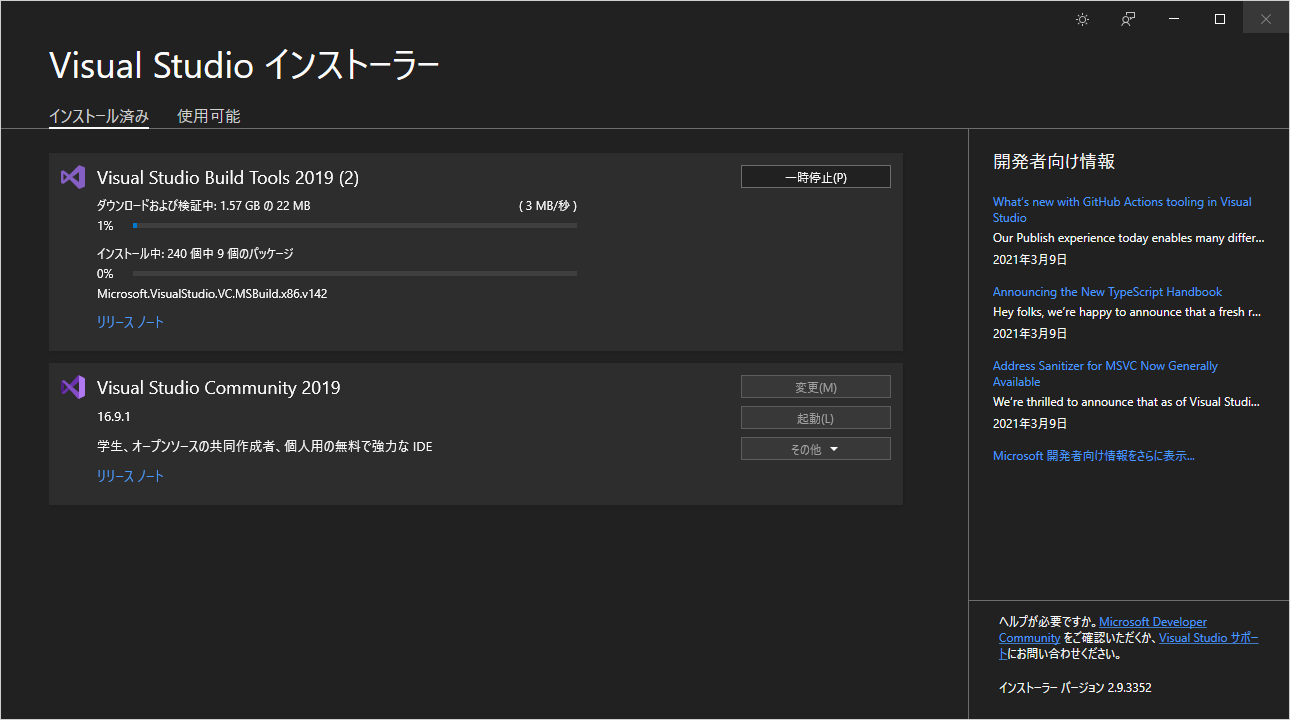Screen dimensions: 1290x720
Task: Close the Visual Studio Installer window
Action: [x=1266, y=19]
